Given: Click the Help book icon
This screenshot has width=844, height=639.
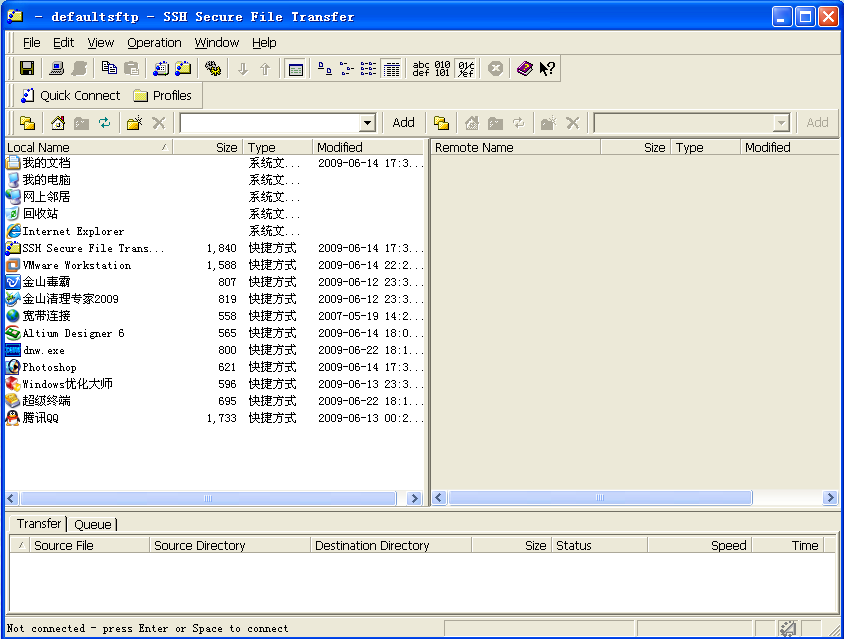Looking at the screenshot, I should coord(524,68).
